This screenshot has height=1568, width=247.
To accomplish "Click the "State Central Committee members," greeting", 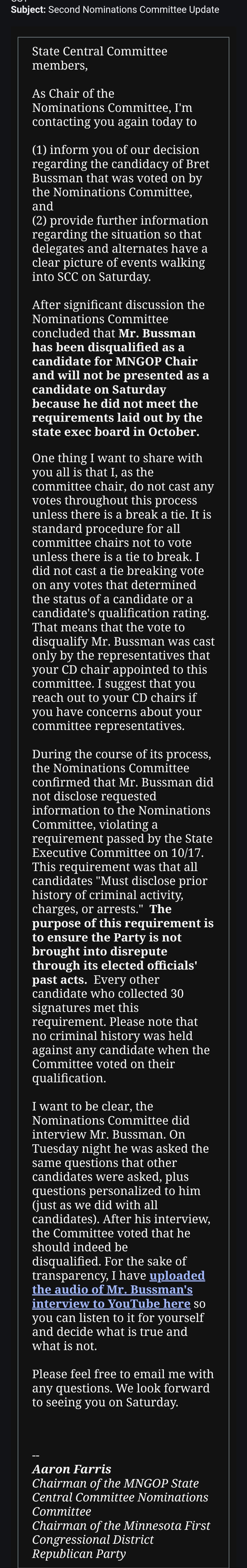I will pos(99,59).
